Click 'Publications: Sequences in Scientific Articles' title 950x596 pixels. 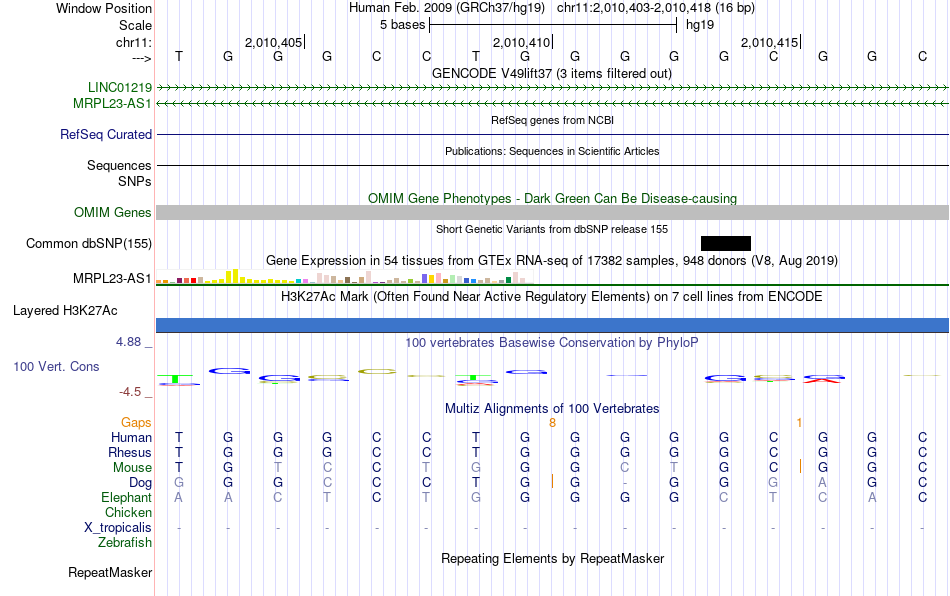[x=552, y=151]
